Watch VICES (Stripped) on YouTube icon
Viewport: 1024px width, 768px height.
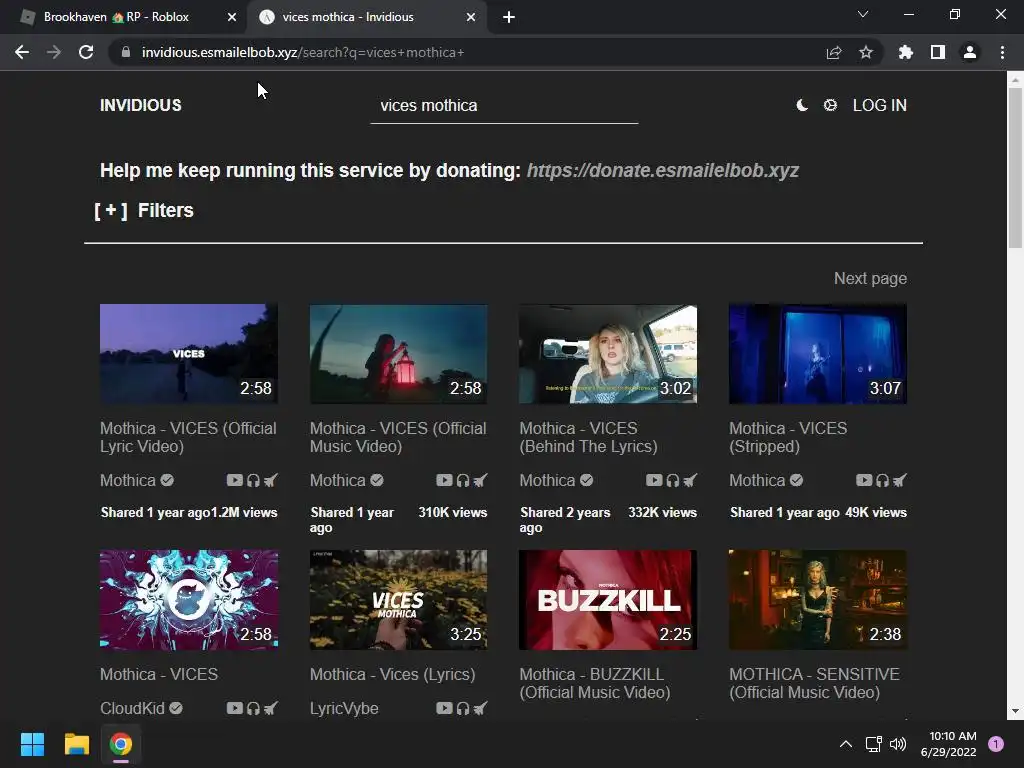coord(864,481)
